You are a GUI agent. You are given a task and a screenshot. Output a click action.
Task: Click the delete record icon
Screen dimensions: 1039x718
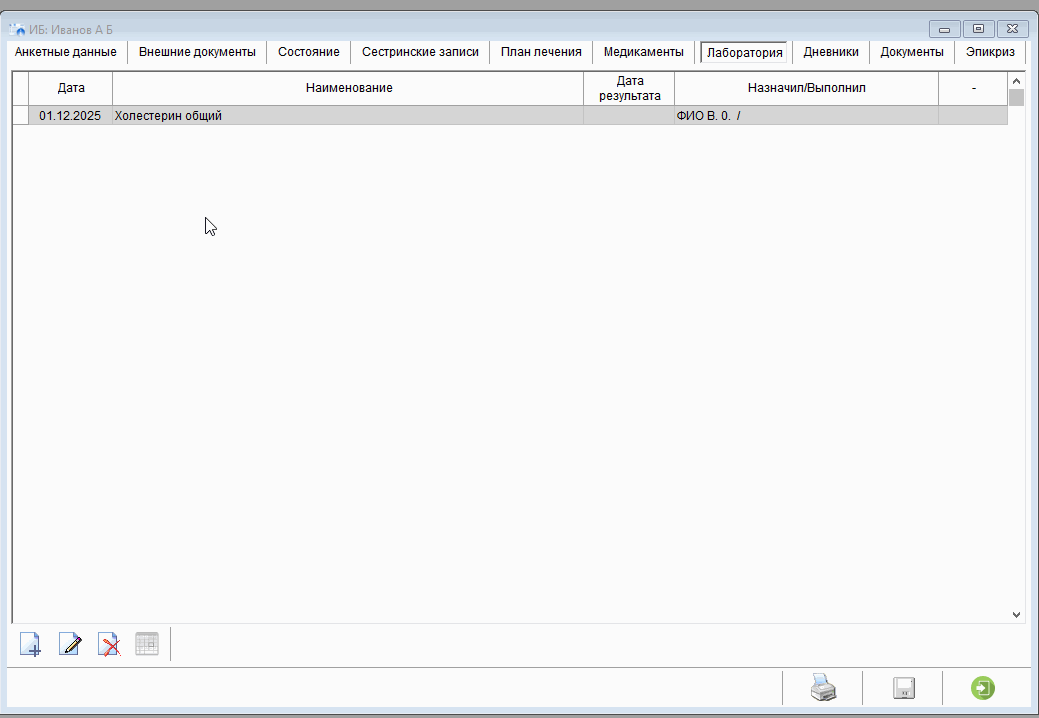109,644
